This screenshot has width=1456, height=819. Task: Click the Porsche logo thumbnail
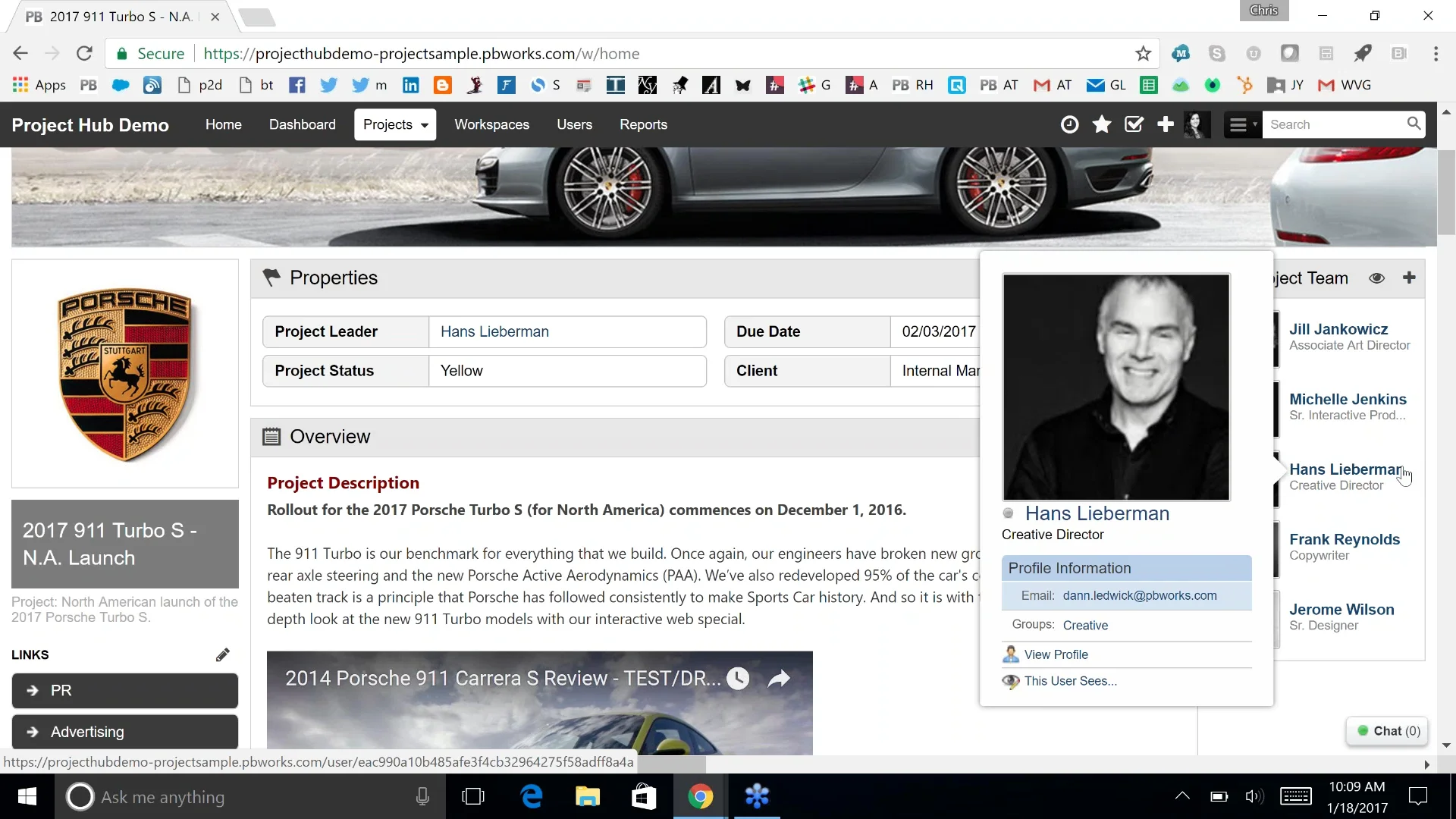125,374
